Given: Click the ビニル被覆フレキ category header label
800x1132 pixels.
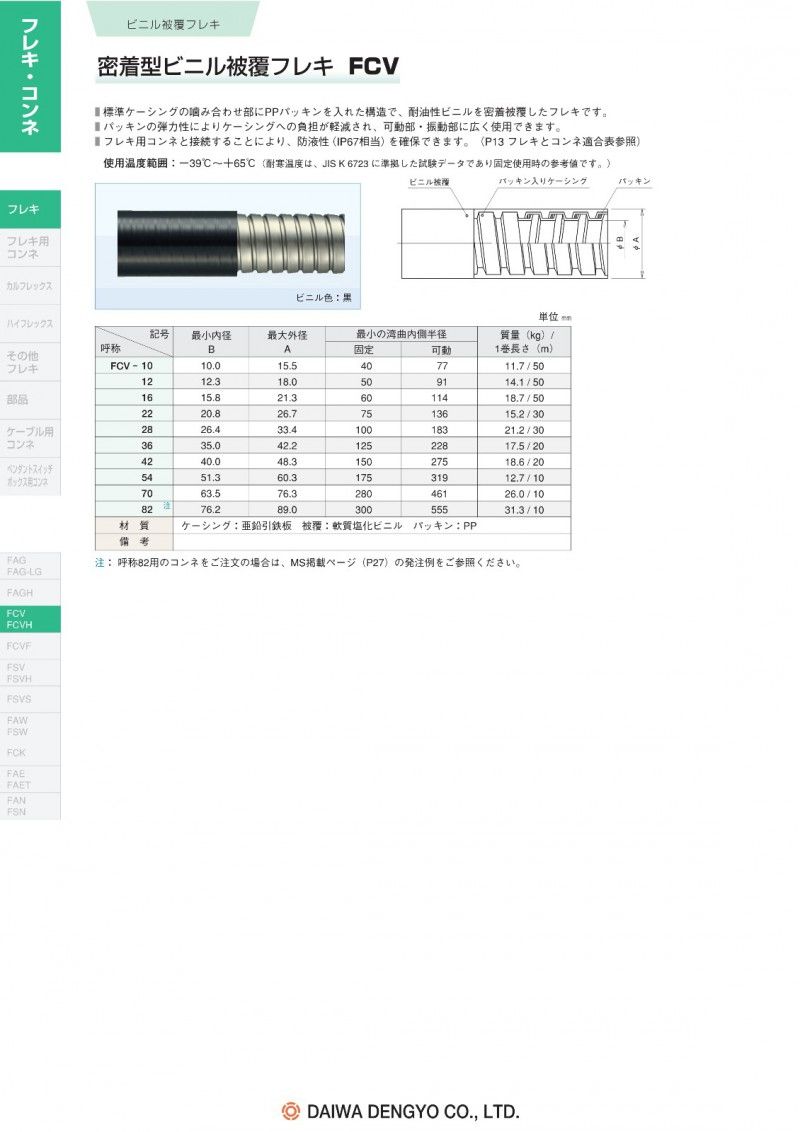Looking at the screenshot, I should point(173,25).
